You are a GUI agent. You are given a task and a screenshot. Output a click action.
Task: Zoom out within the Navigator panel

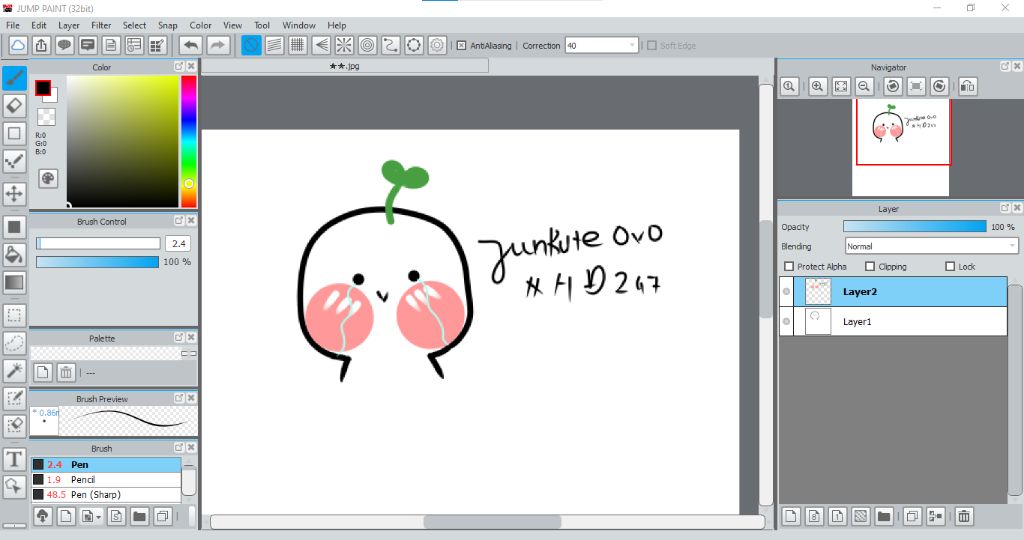864,86
